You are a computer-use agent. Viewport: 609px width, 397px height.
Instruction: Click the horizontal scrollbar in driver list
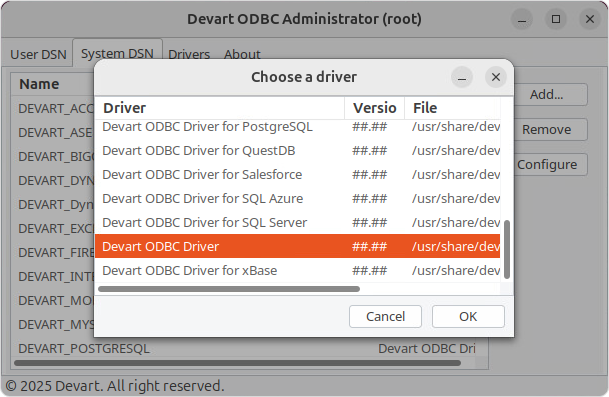click(229, 289)
